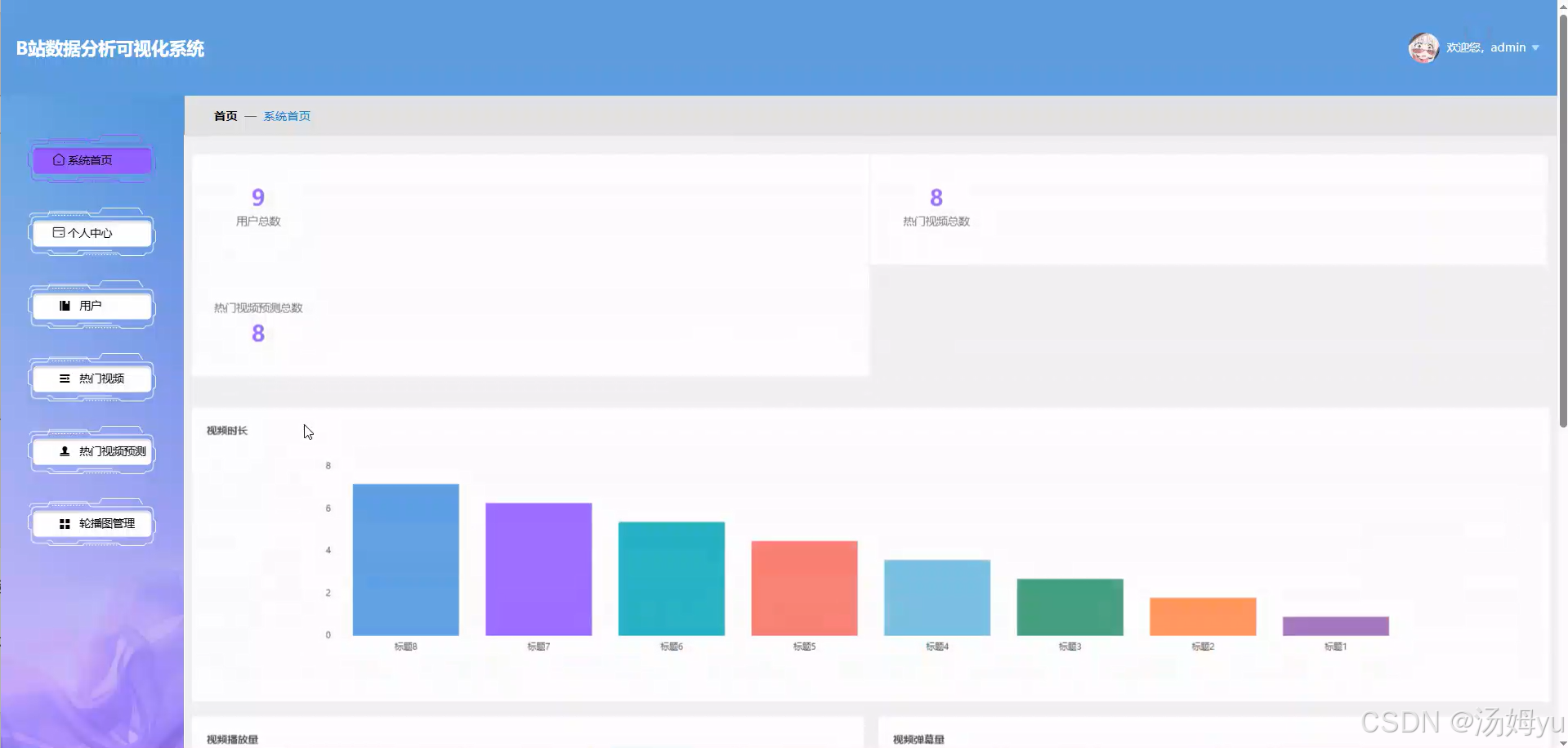Screen dimensions: 1568x748
Task: Open the 系统首页 sidebar menu item
Action: [92, 160]
